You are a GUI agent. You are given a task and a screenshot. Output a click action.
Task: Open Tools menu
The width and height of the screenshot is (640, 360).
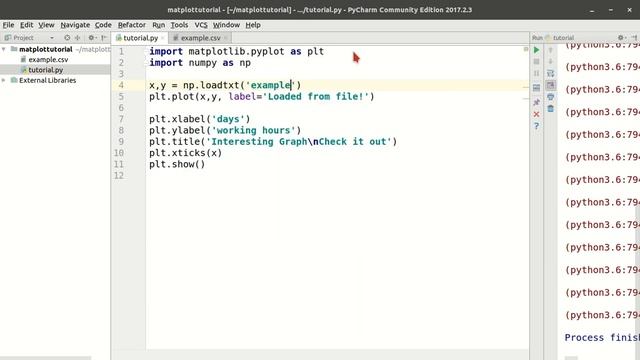point(179,25)
